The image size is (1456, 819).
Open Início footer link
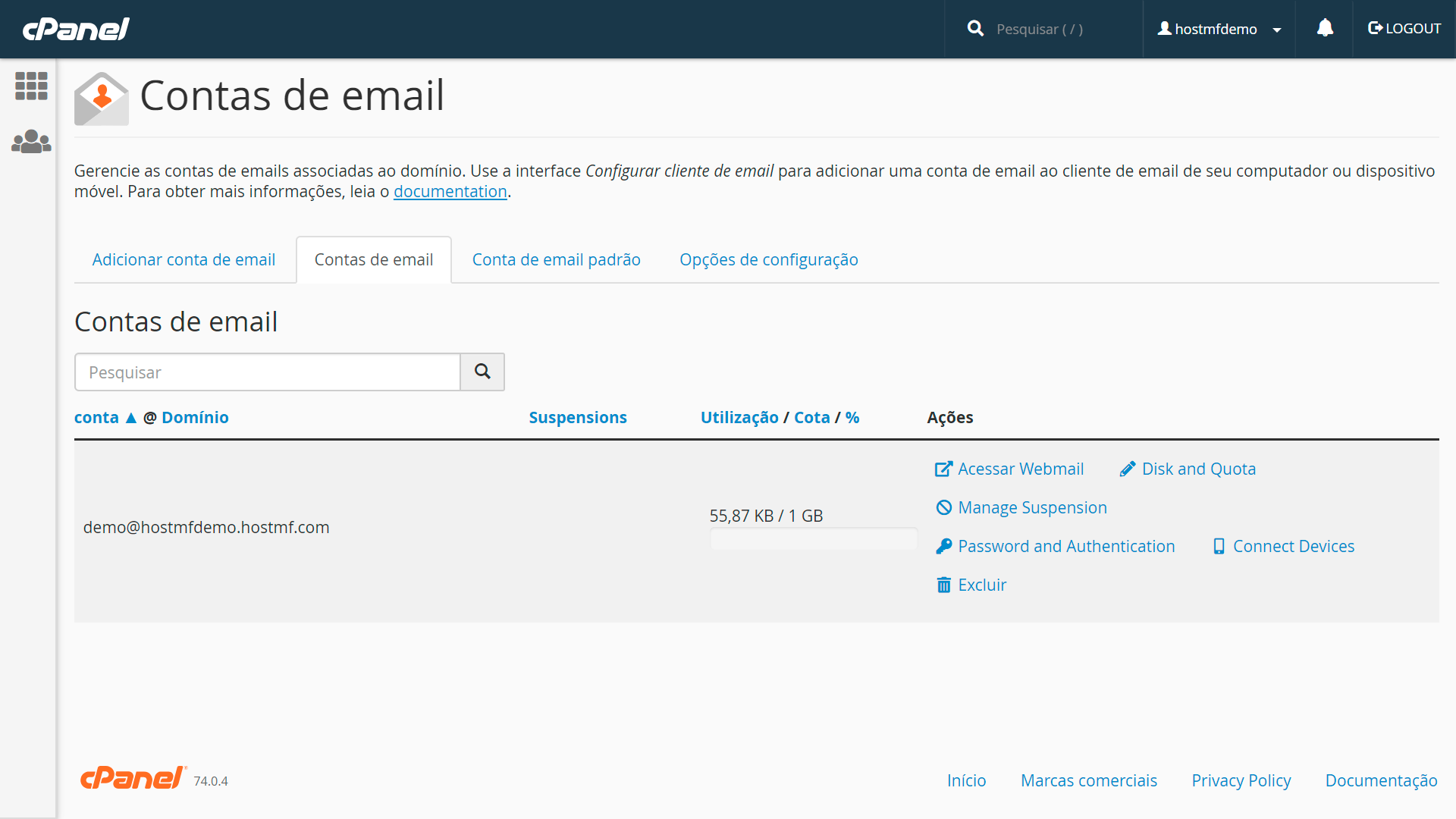point(966,780)
